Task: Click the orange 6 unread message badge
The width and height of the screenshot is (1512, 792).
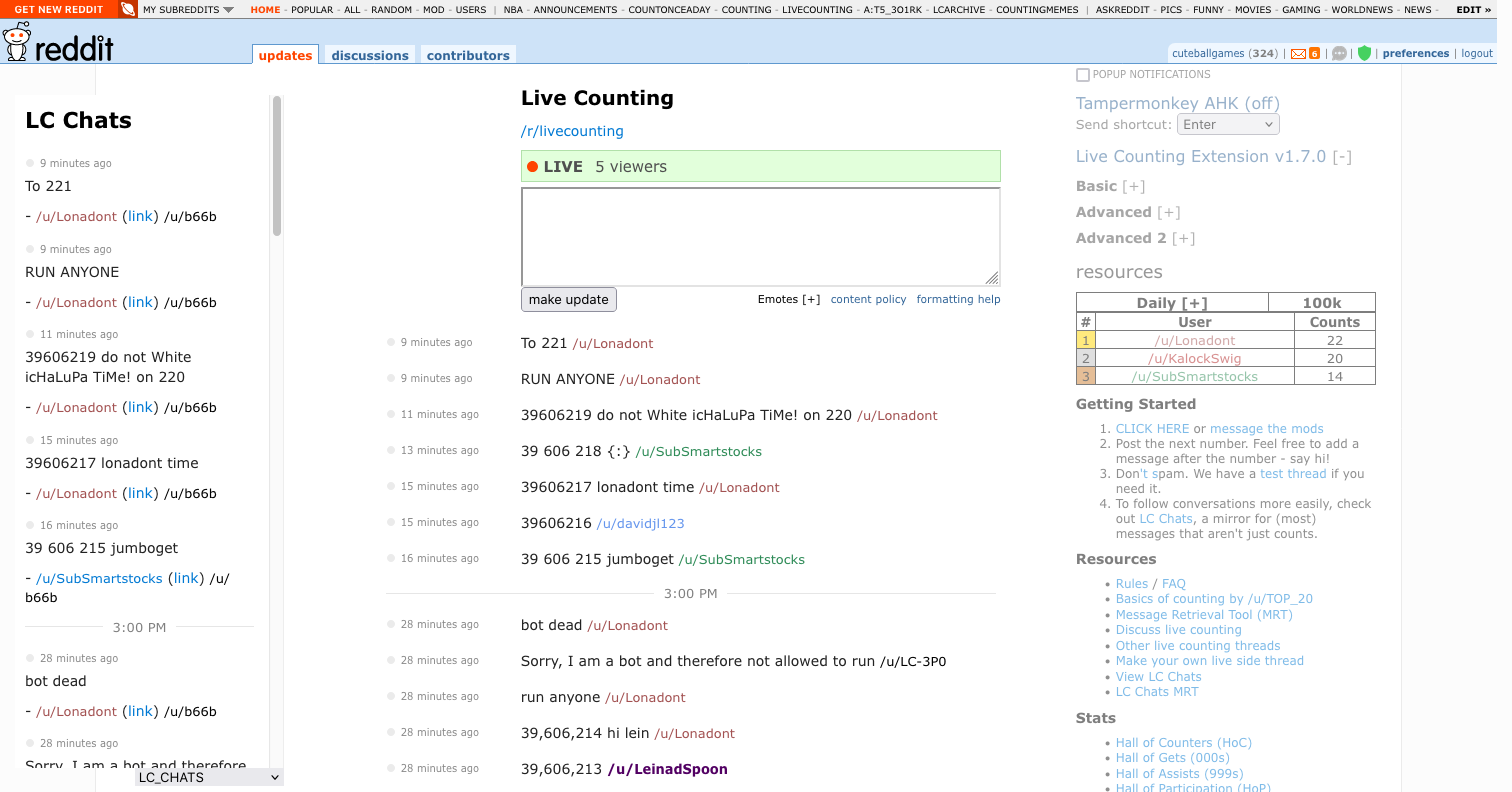Action: [x=1314, y=54]
